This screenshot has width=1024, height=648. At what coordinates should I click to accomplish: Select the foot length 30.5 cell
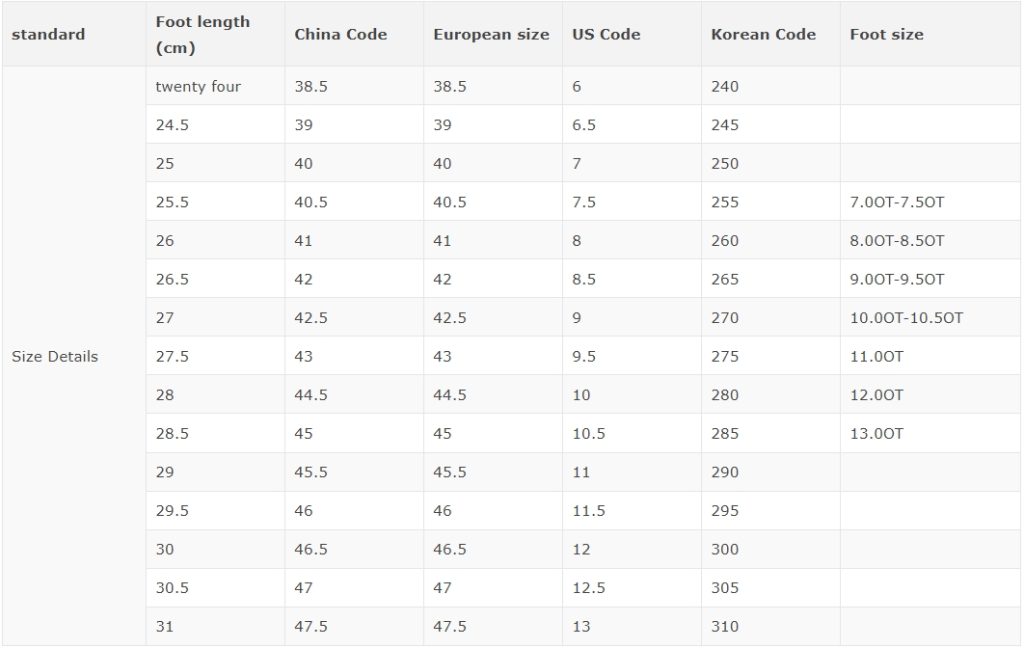point(215,588)
